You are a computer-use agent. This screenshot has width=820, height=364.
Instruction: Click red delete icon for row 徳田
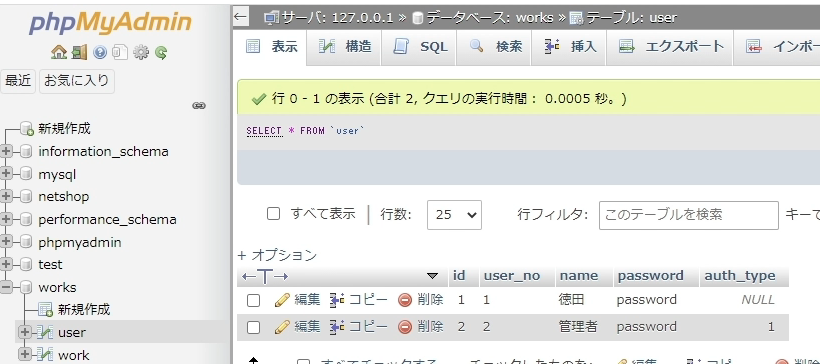405,300
